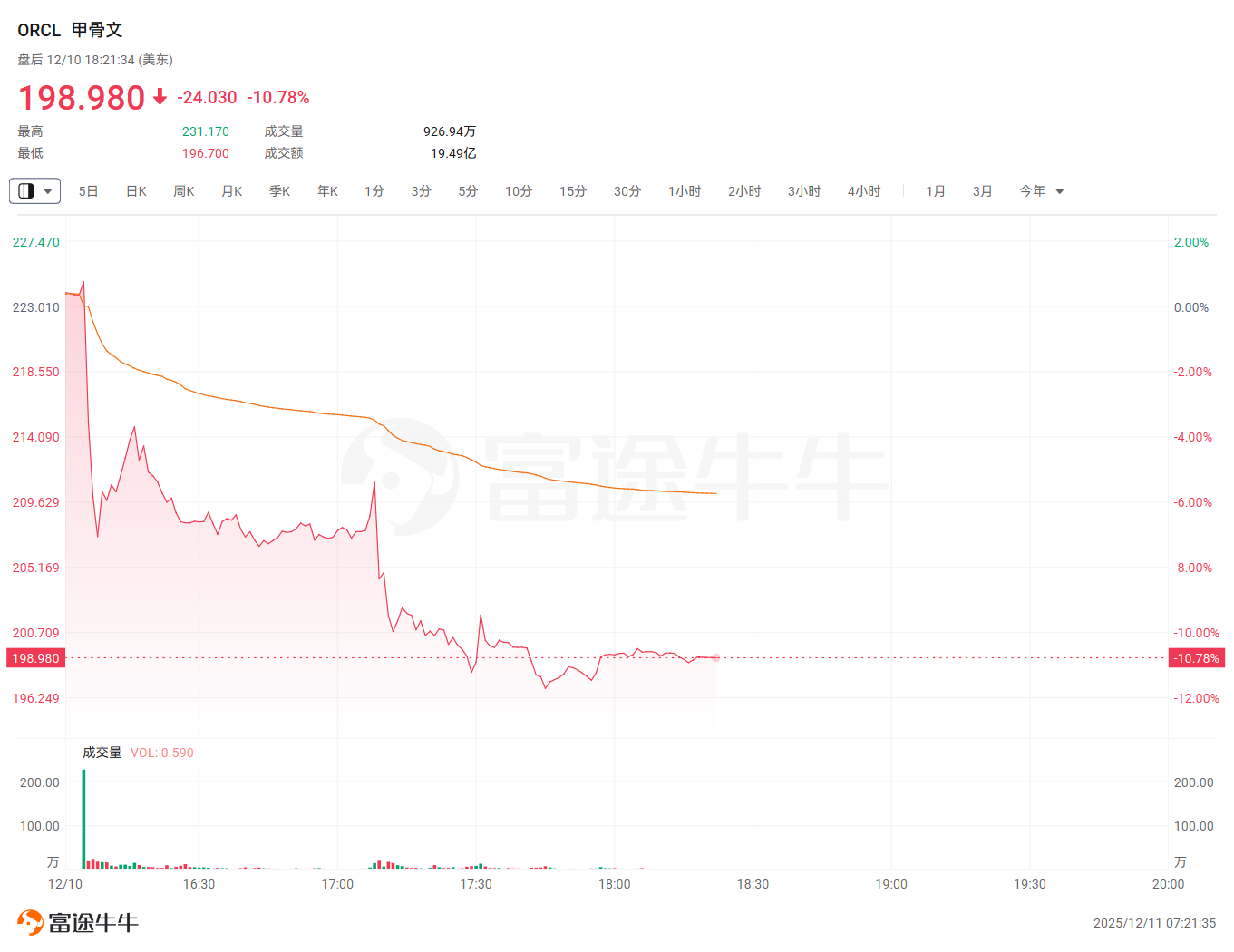Show the 1月 time range
The height and width of the screenshot is (952, 1234).
click(936, 191)
